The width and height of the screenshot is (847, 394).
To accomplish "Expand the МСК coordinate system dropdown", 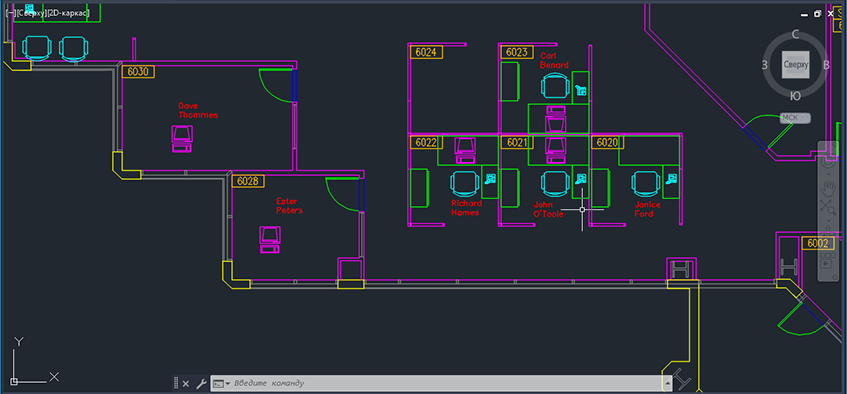I will tap(795, 117).
